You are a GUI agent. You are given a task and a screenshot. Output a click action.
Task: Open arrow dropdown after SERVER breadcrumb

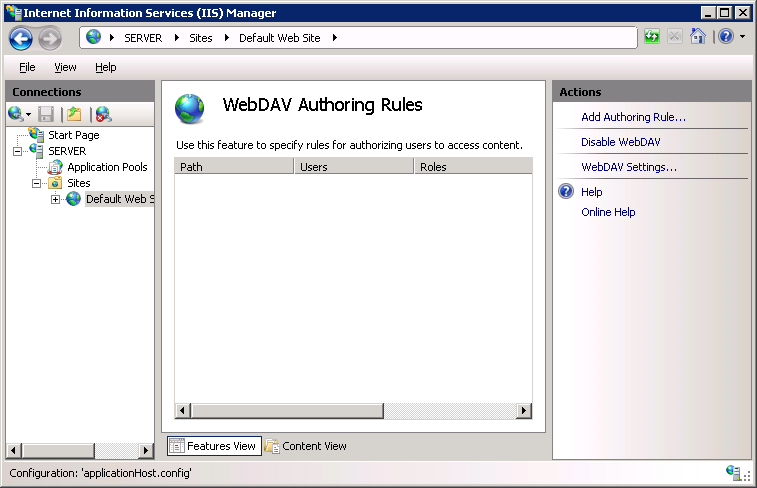(177, 38)
